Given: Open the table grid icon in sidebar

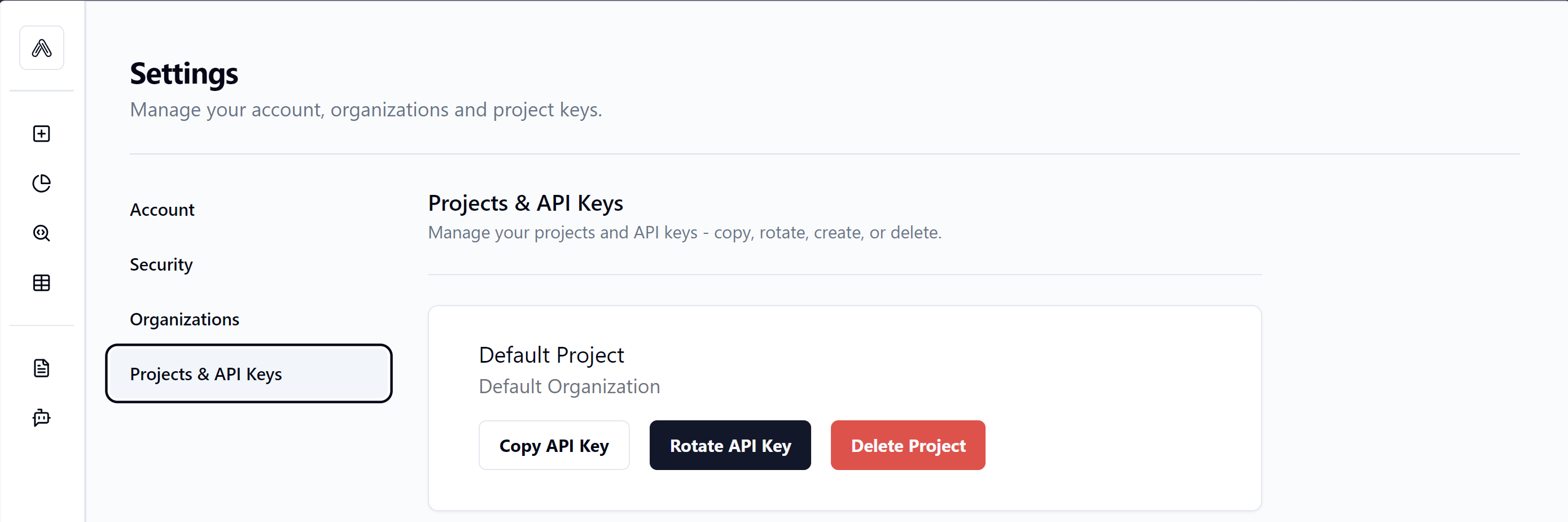Looking at the screenshot, I should [x=41, y=282].
